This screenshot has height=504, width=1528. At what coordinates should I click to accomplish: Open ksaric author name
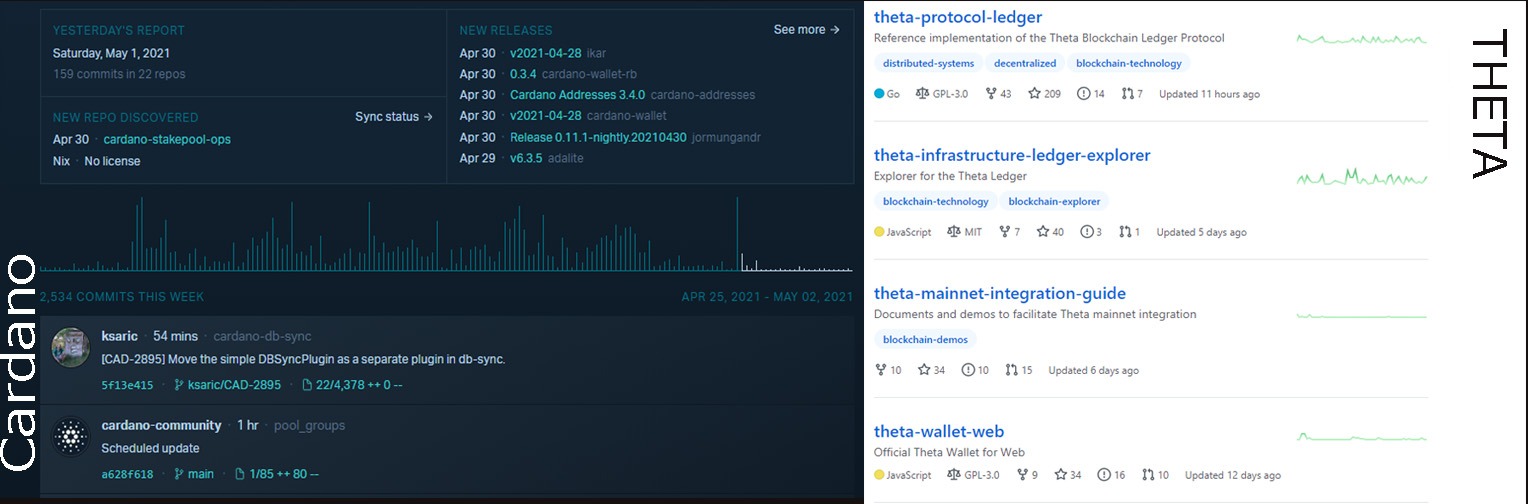pyautogui.click(x=120, y=336)
